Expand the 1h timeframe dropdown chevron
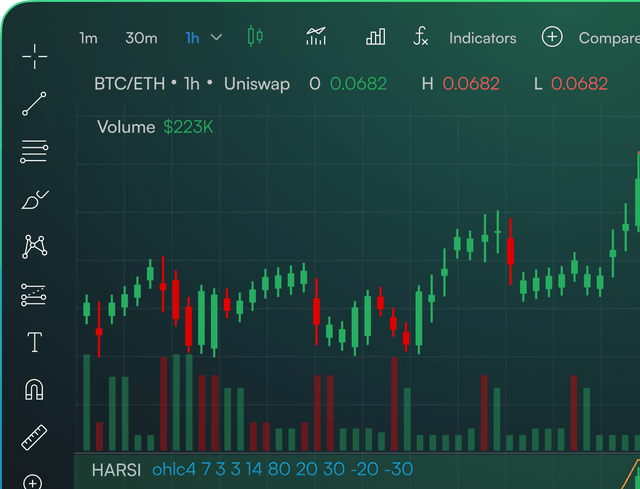This screenshot has width=640, height=489. pyautogui.click(x=216, y=38)
